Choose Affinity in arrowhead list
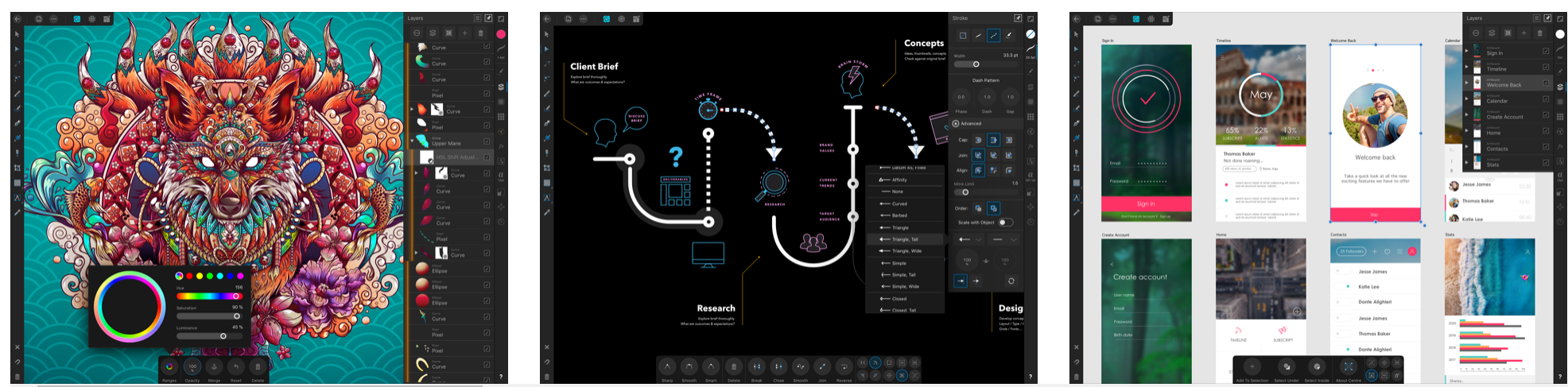Viewport: 1568px width, 387px height. (906, 180)
